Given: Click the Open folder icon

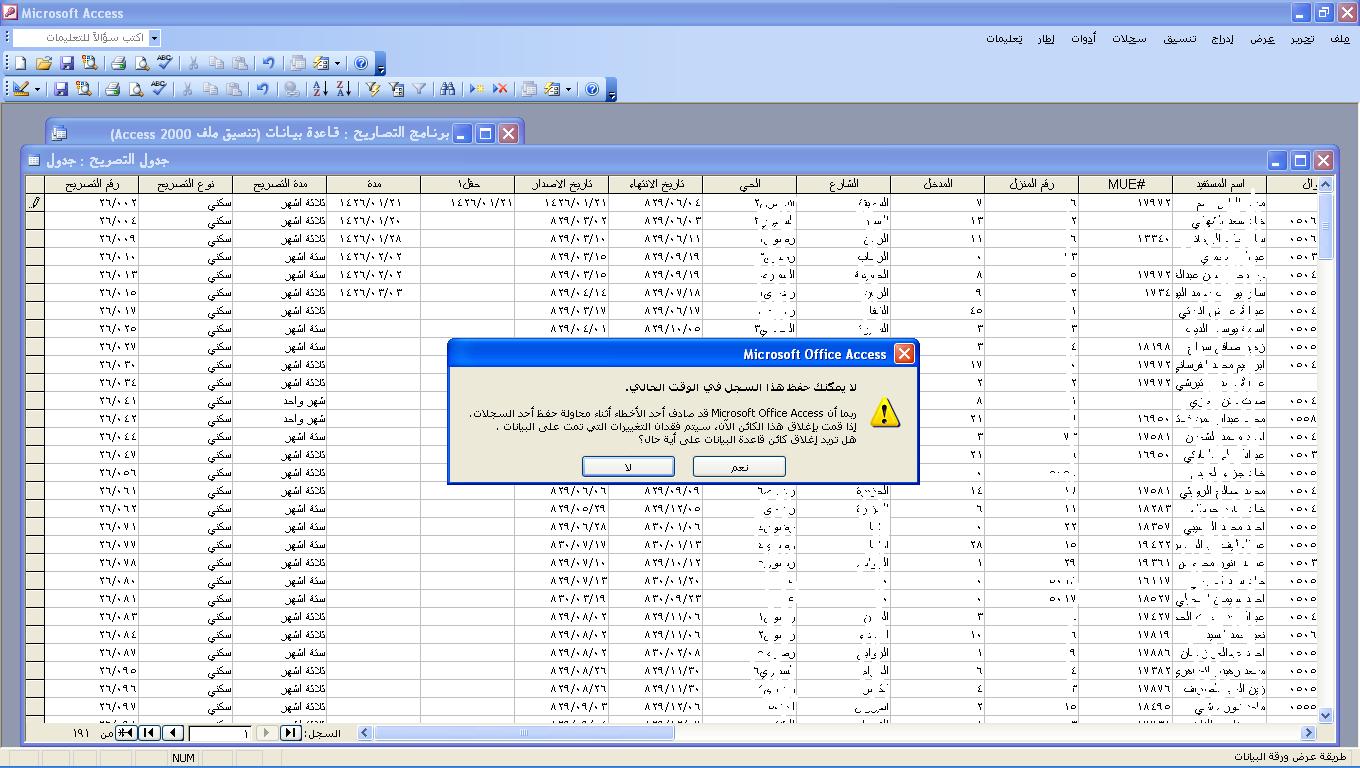Looking at the screenshot, I should (44, 63).
